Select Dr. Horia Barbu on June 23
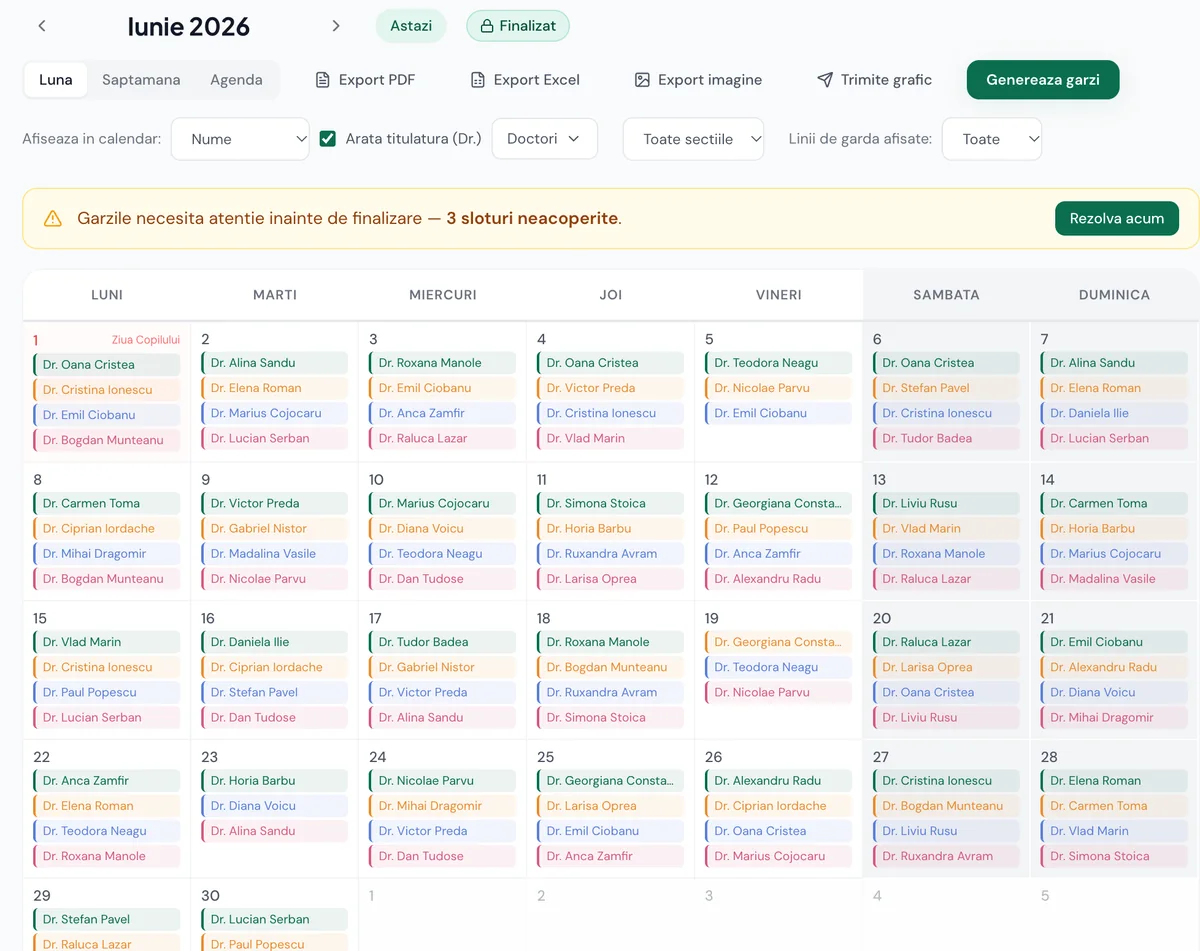This screenshot has height=951, width=1200. click(x=274, y=782)
